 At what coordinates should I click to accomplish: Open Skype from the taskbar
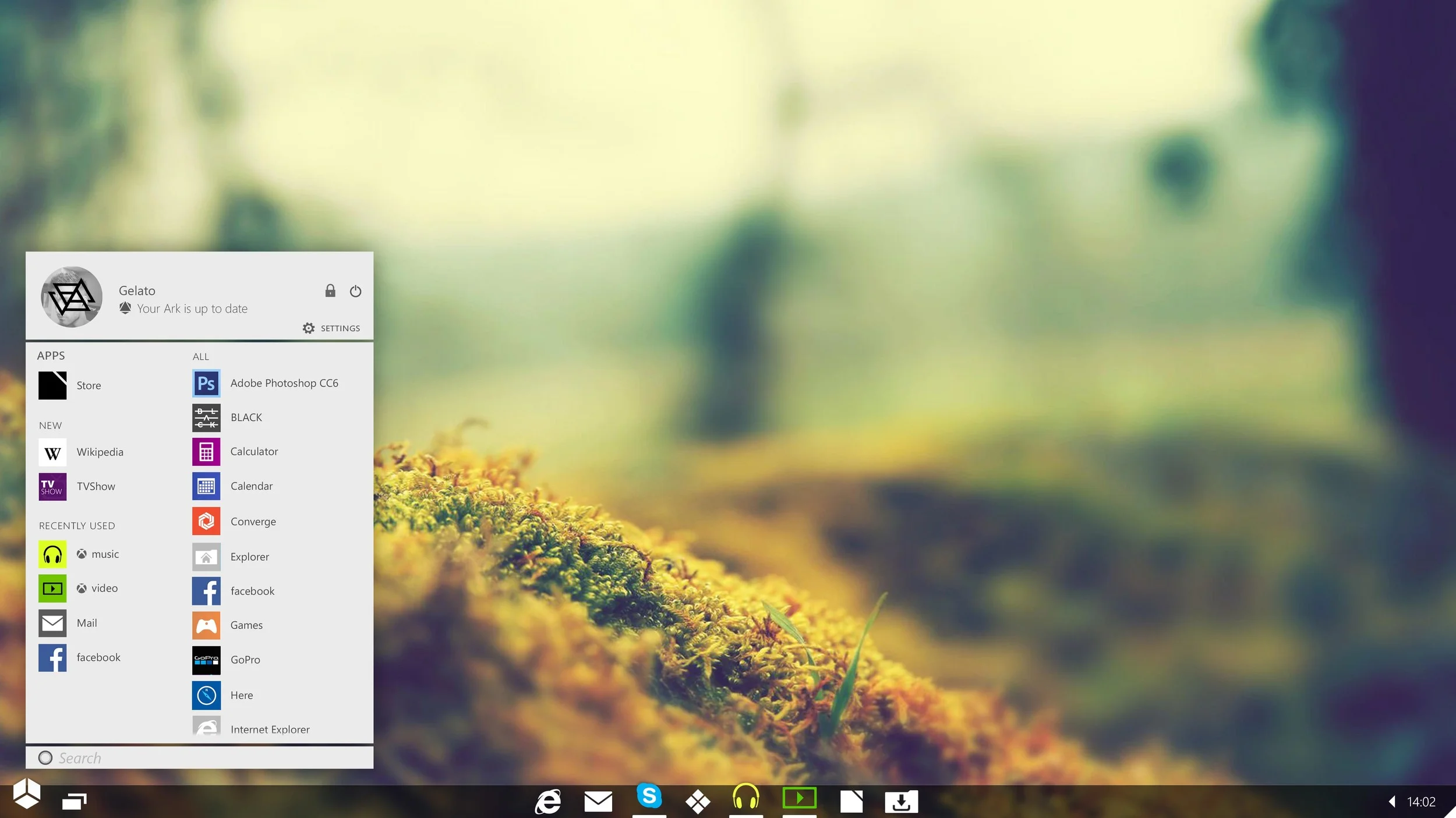click(x=649, y=796)
